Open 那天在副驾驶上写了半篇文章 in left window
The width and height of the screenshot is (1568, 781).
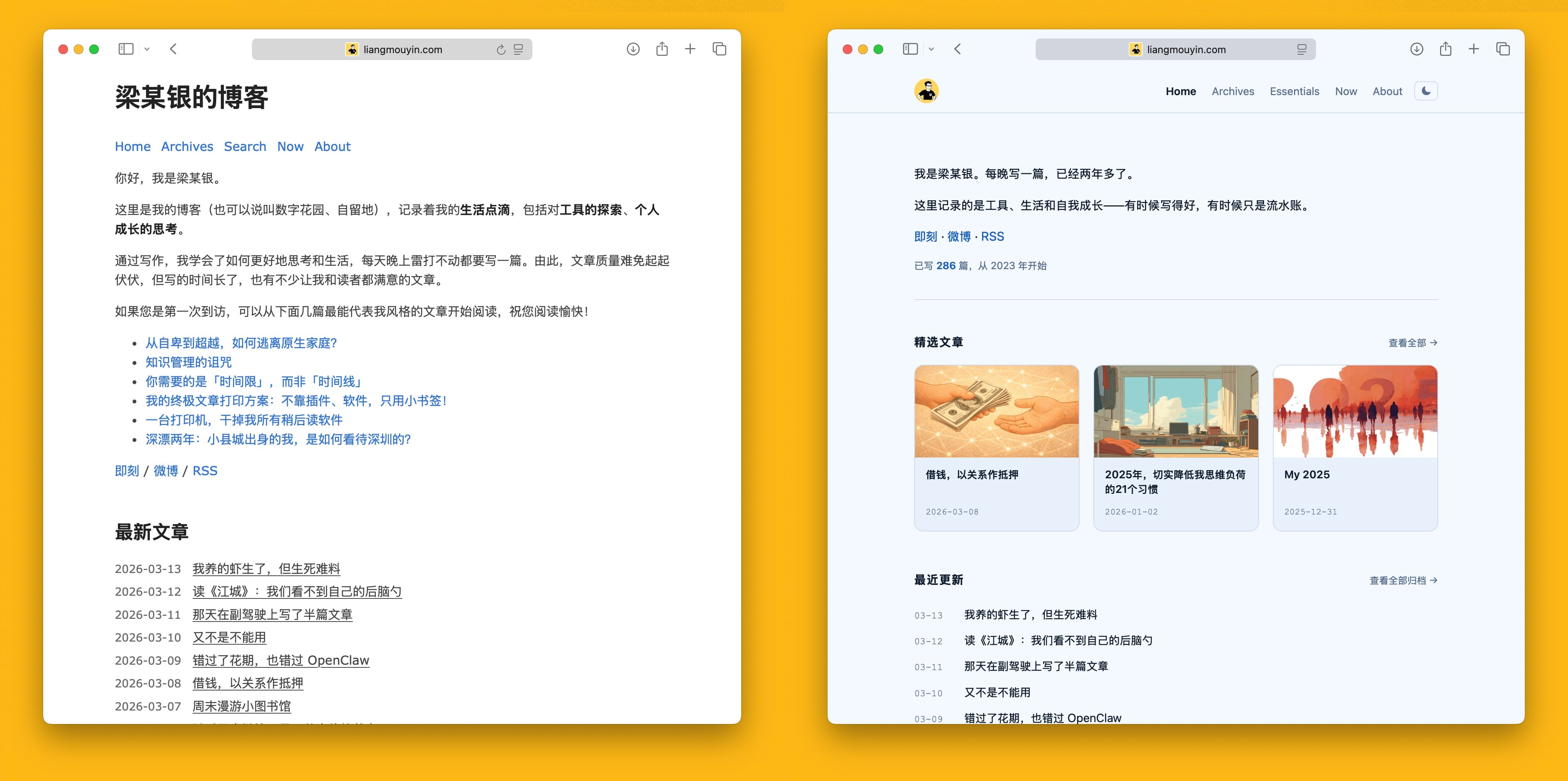pos(272,615)
